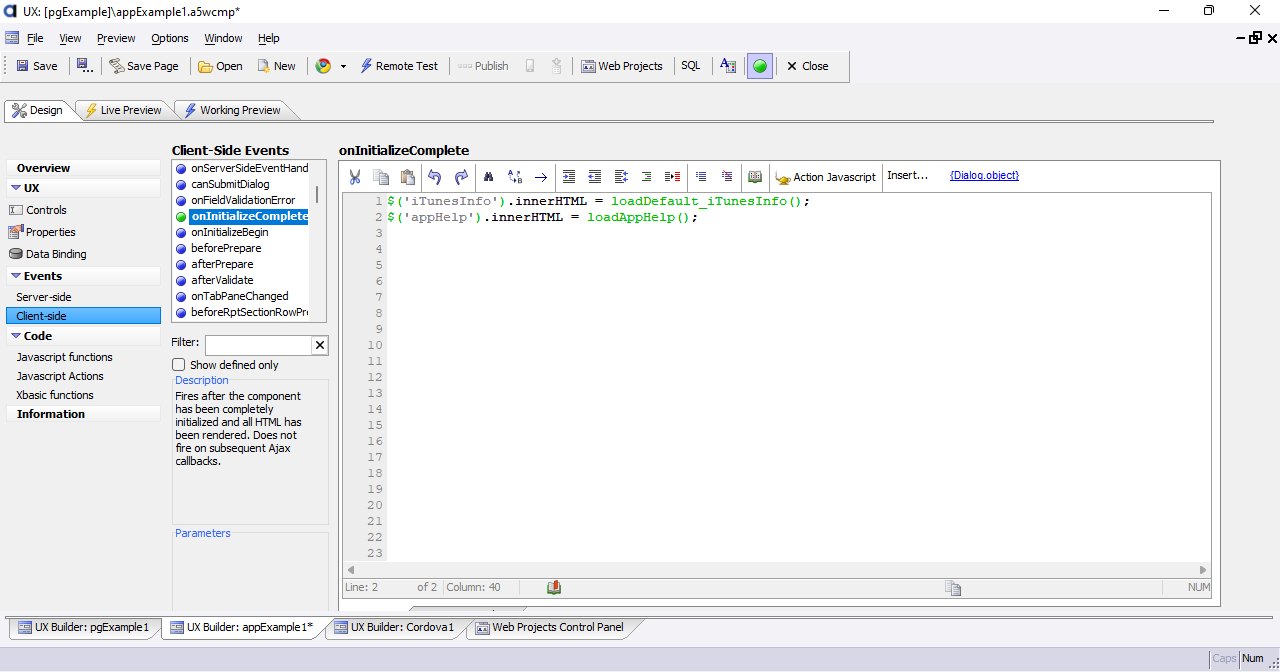Viewport: 1280px width, 672px height.
Task: Open the menu bar document icon next to File
Action: click(x=12, y=38)
